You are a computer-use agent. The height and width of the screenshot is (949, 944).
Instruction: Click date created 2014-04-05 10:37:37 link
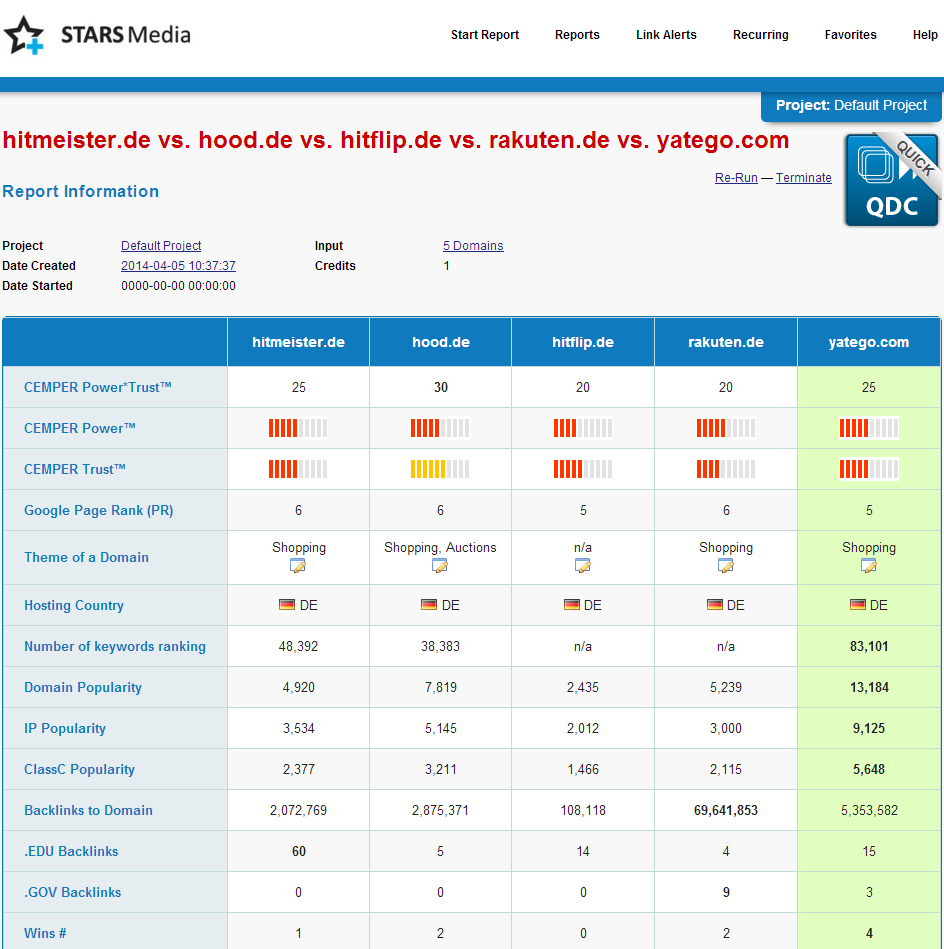(179, 266)
